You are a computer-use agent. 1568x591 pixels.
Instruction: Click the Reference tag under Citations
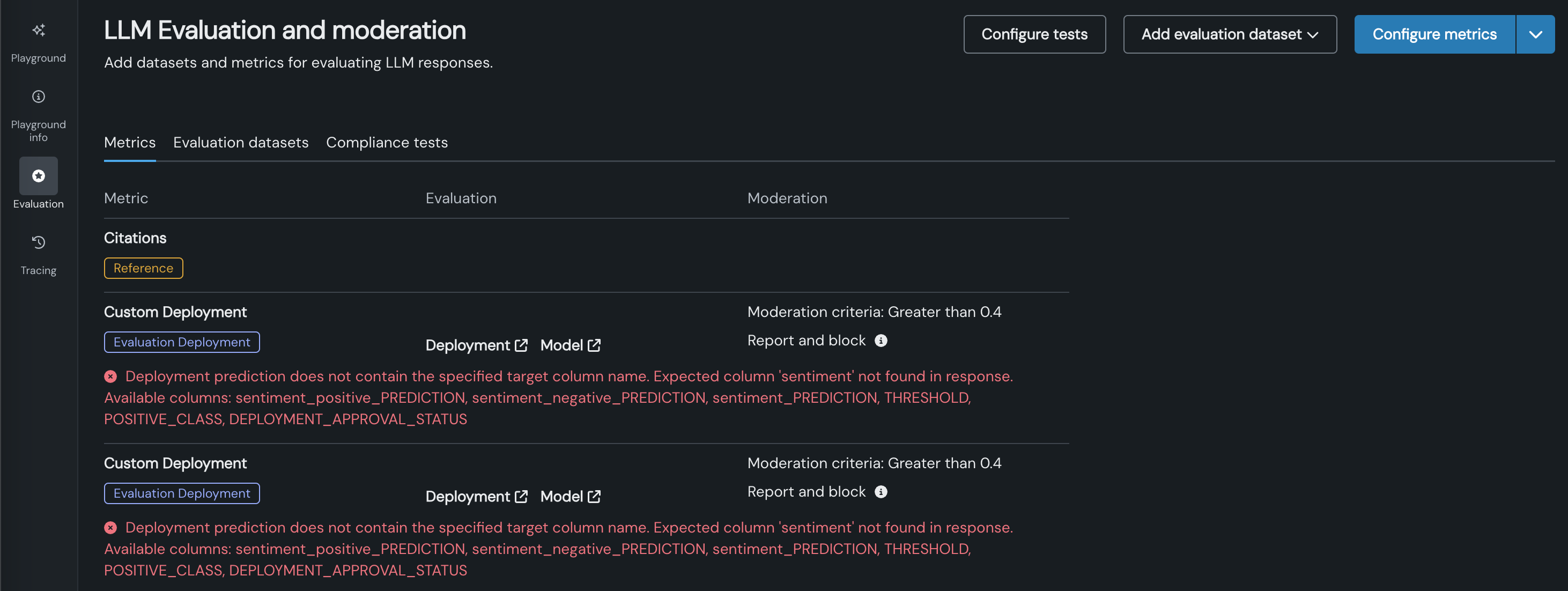click(143, 268)
